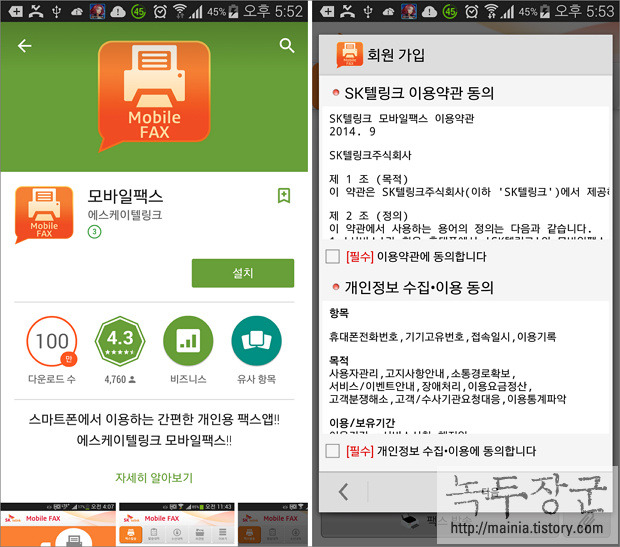Screen dimensions: 620x547
Task: Tap the small 모바일팩스 app icon
Action: click(x=44, y=214)
